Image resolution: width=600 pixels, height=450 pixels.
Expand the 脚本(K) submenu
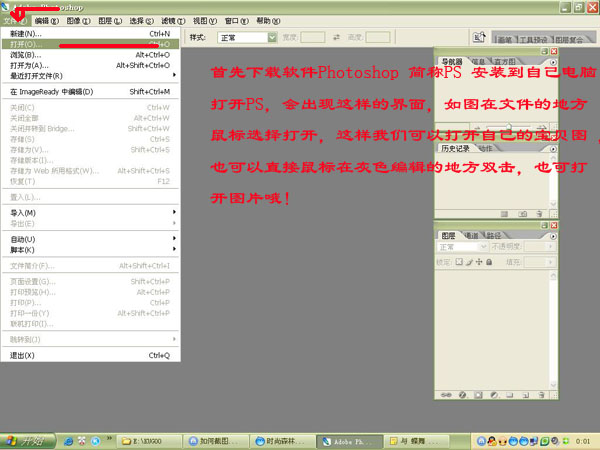click(x=90, y=250)
